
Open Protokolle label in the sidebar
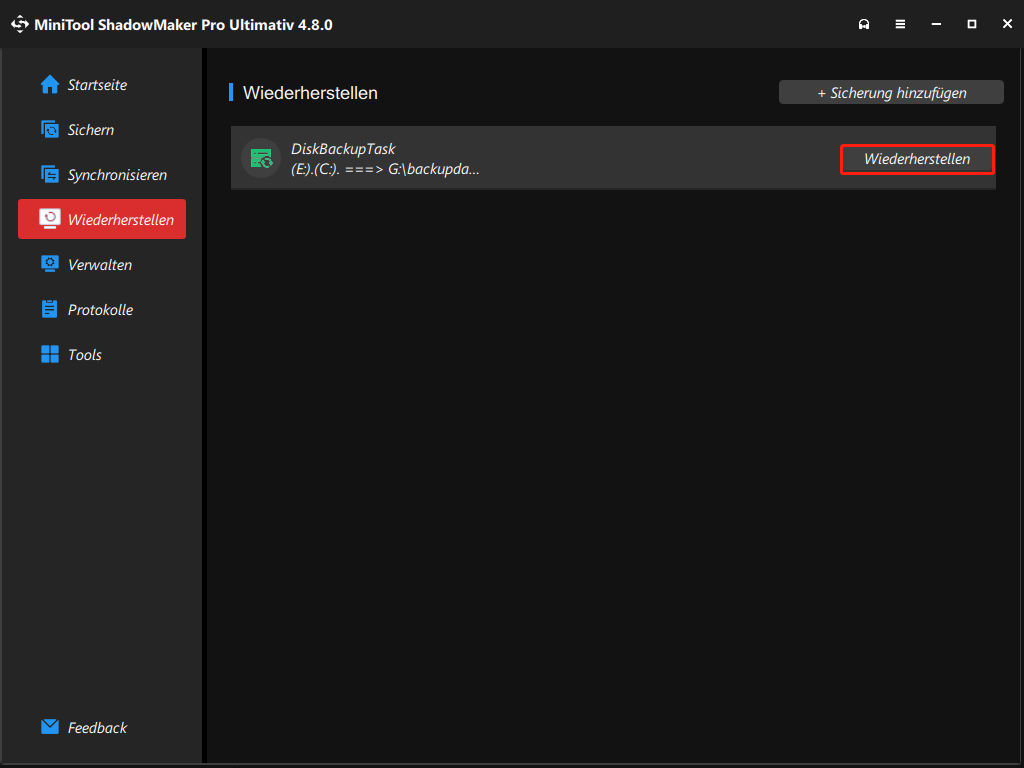click(x=101, y=310)
